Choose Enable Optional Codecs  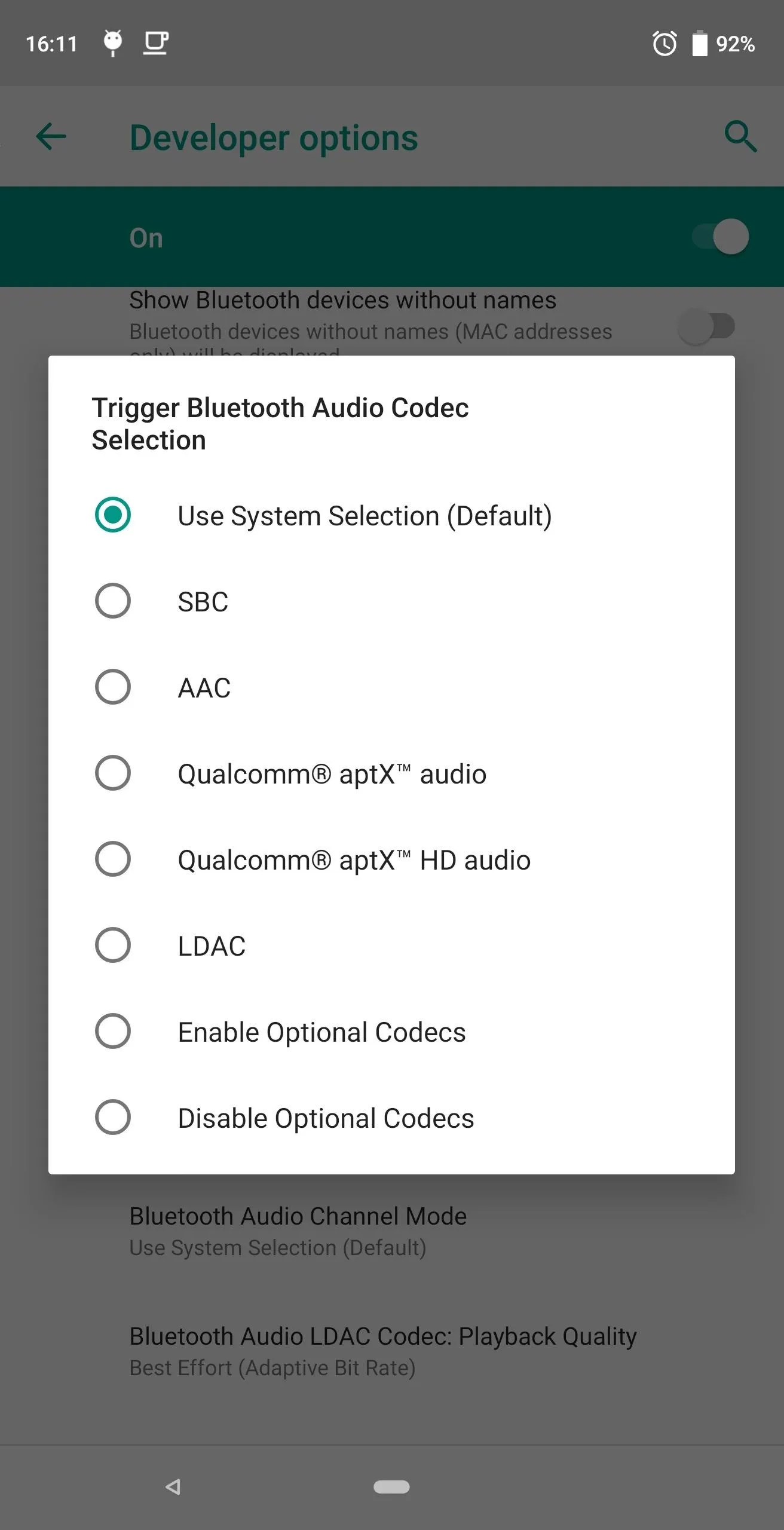coord(391,1032)
